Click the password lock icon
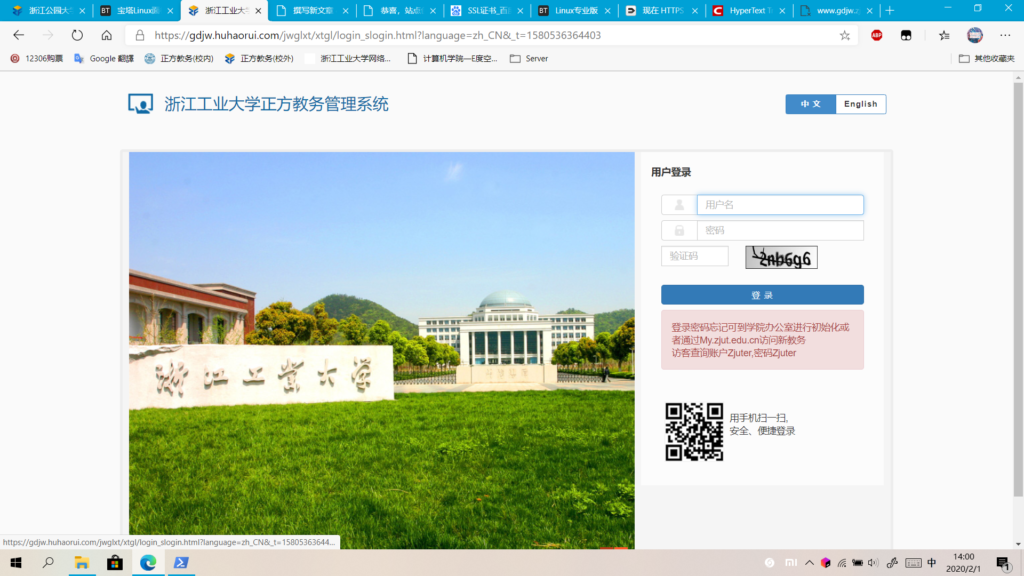The width and height of the screenshot is (1024, 576). point(679,230)
